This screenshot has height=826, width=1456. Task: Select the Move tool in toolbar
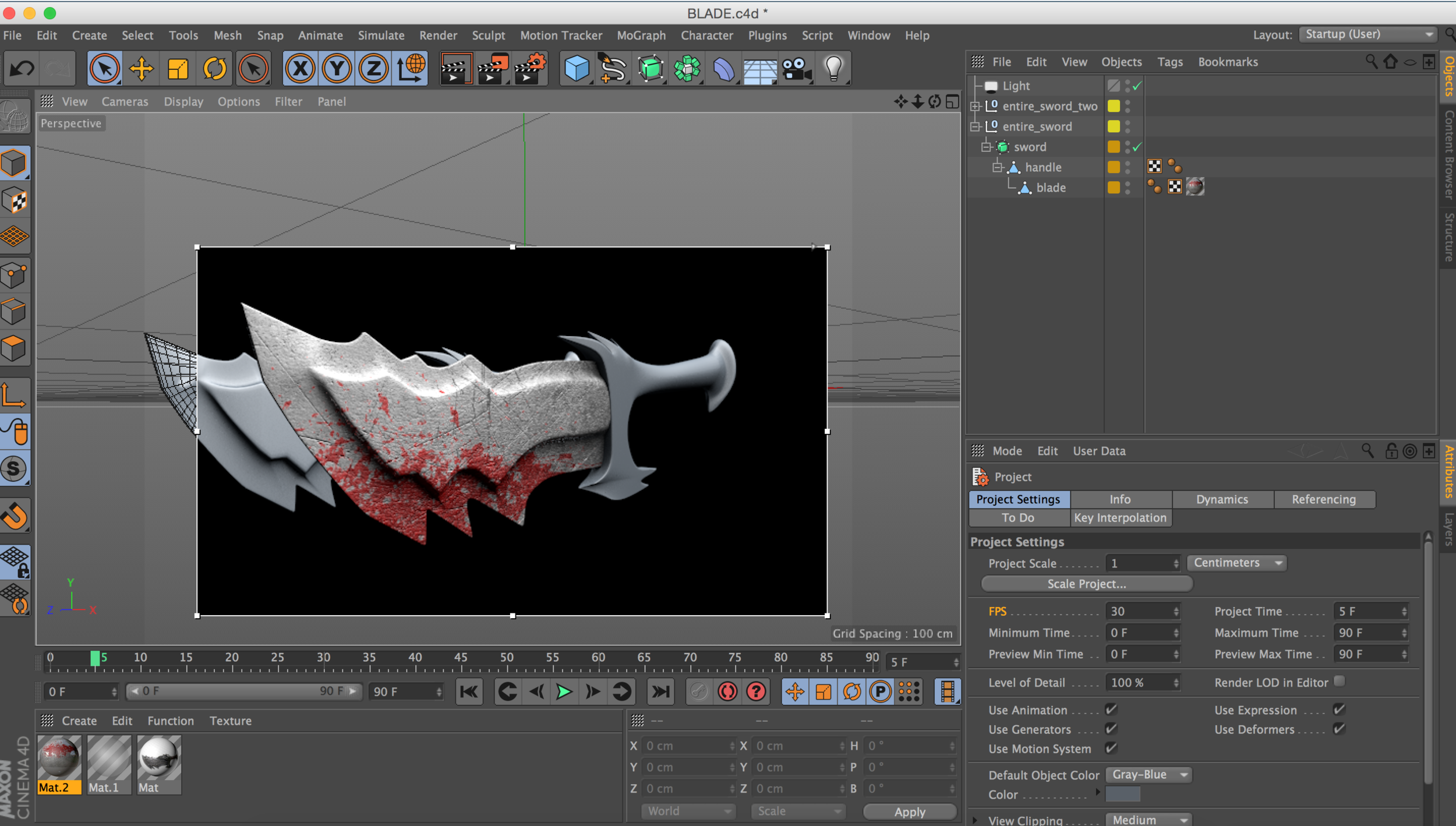(x=141, y=69)
